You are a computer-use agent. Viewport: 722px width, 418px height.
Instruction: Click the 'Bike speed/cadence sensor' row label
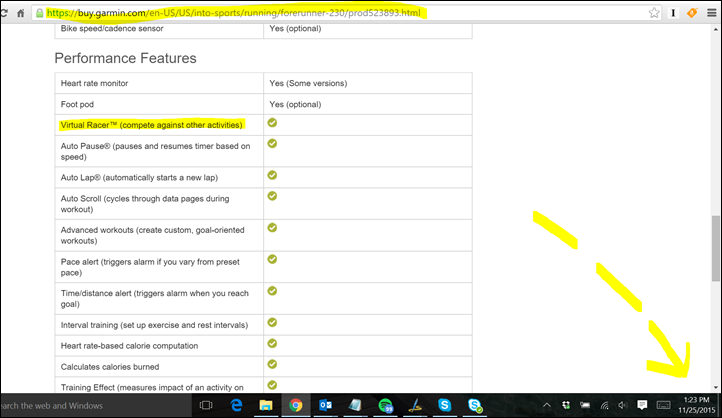[x=112, y=29]
